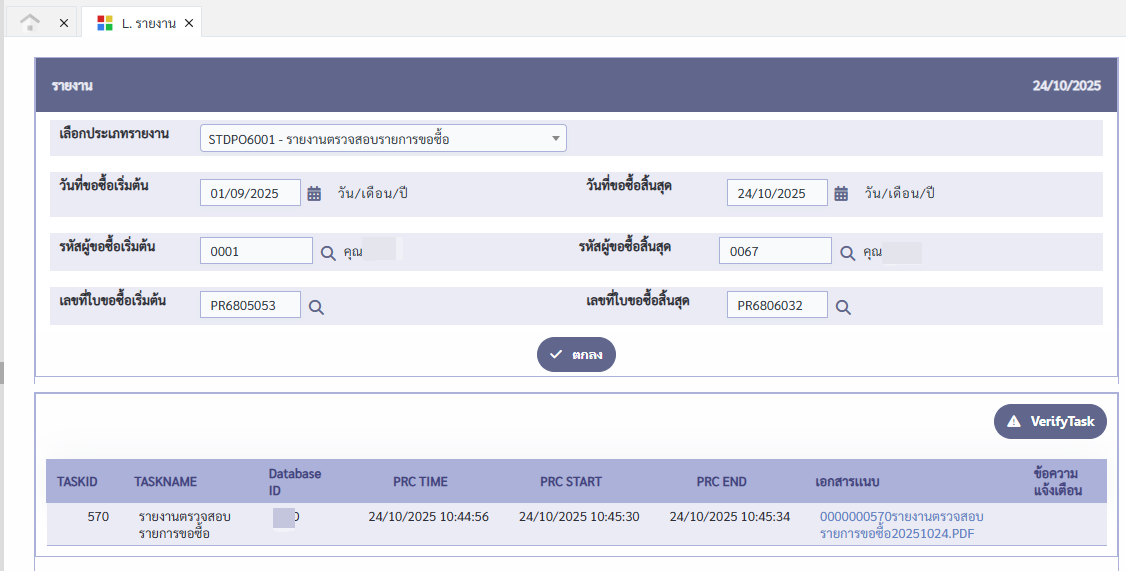The image size is (1126, 571).
Task: Click the VerifyTask button
Action: [x=1050, y=421]
